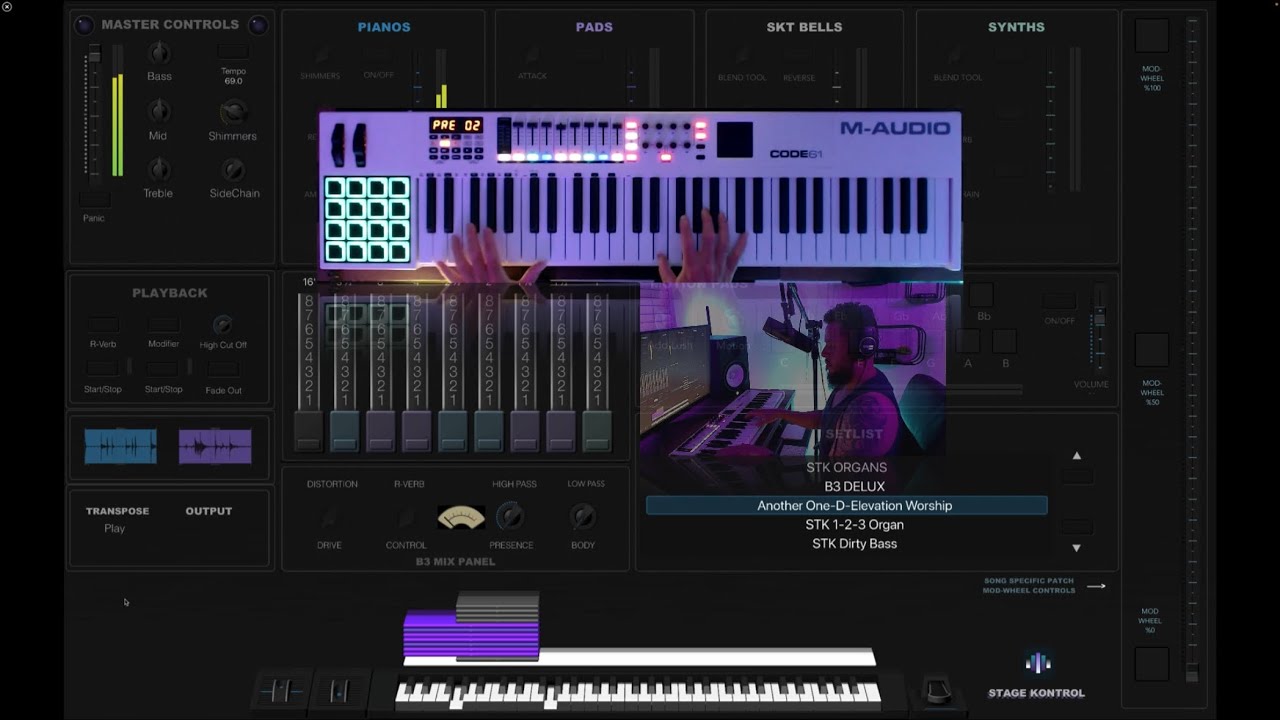The image size is (1280, 720).
Task: Adjust the BODY low pass knob
Action: pyautogui.click(x=583, y=516)
